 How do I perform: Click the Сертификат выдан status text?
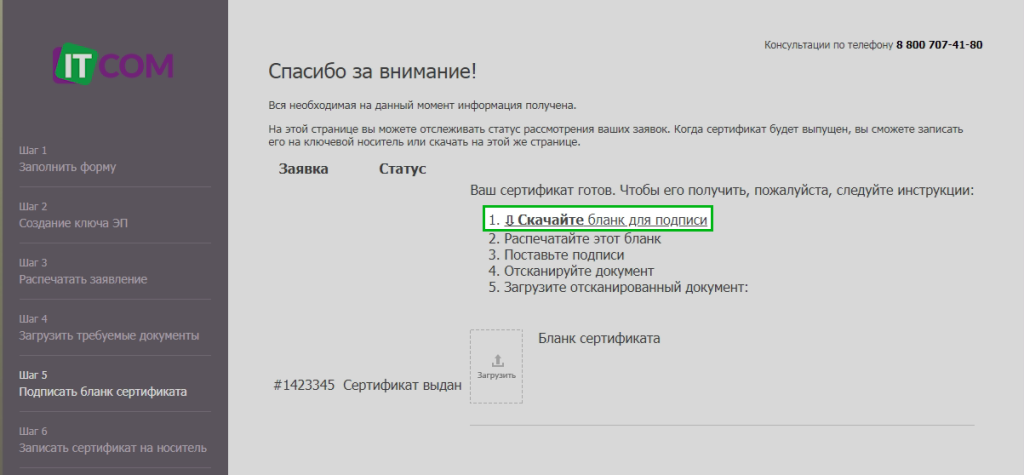pos(402,385)
